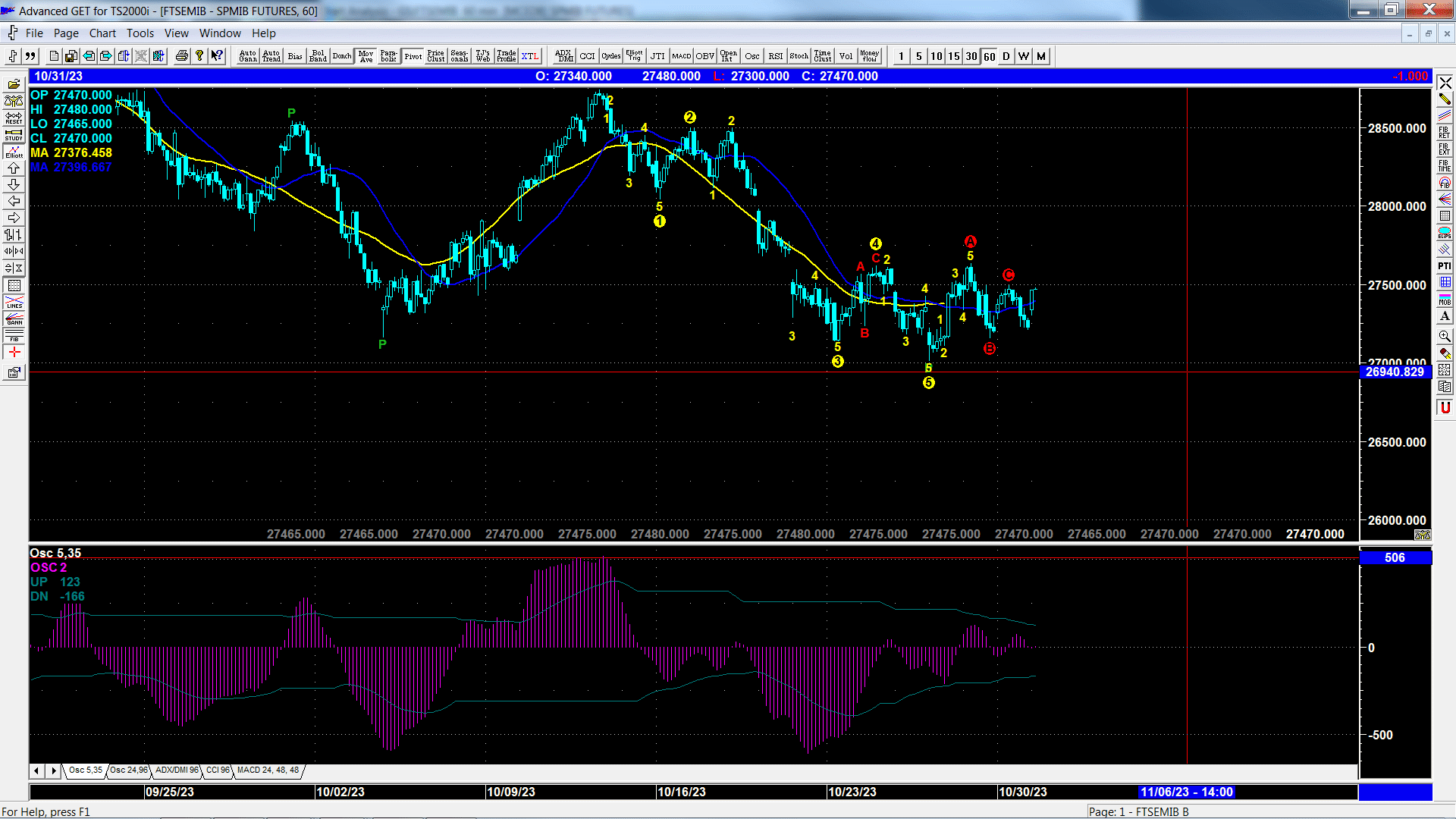
Task: Click the left arrow scroll icon
Action: tap(14, 202)
